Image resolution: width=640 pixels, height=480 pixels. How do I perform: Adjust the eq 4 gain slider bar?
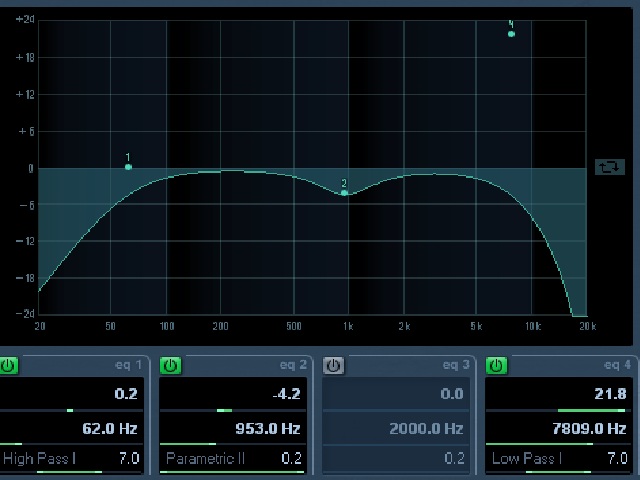click(559, 410)
